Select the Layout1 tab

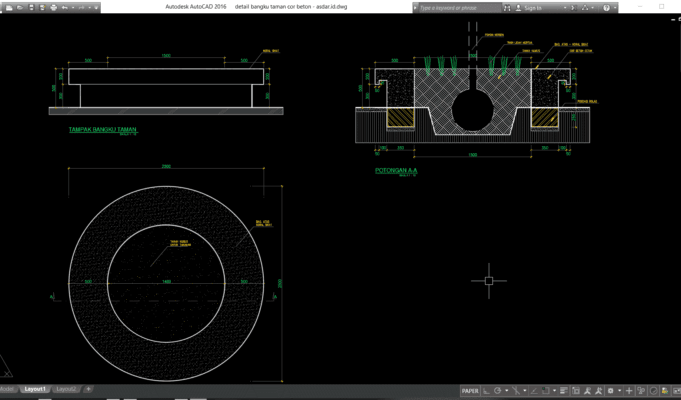[x=35, y=389]
